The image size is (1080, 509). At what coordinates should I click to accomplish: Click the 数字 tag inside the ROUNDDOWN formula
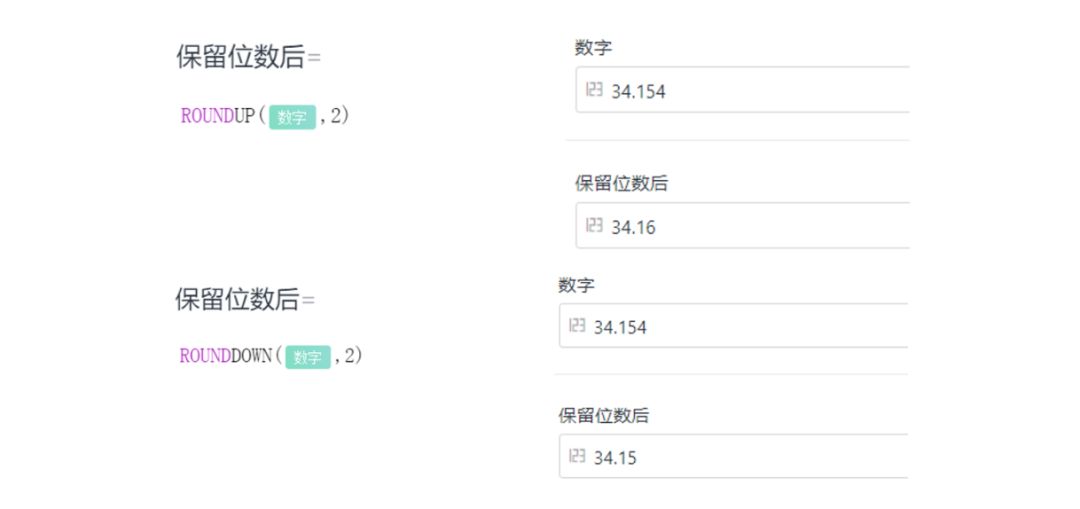click(x=308, y=357)
